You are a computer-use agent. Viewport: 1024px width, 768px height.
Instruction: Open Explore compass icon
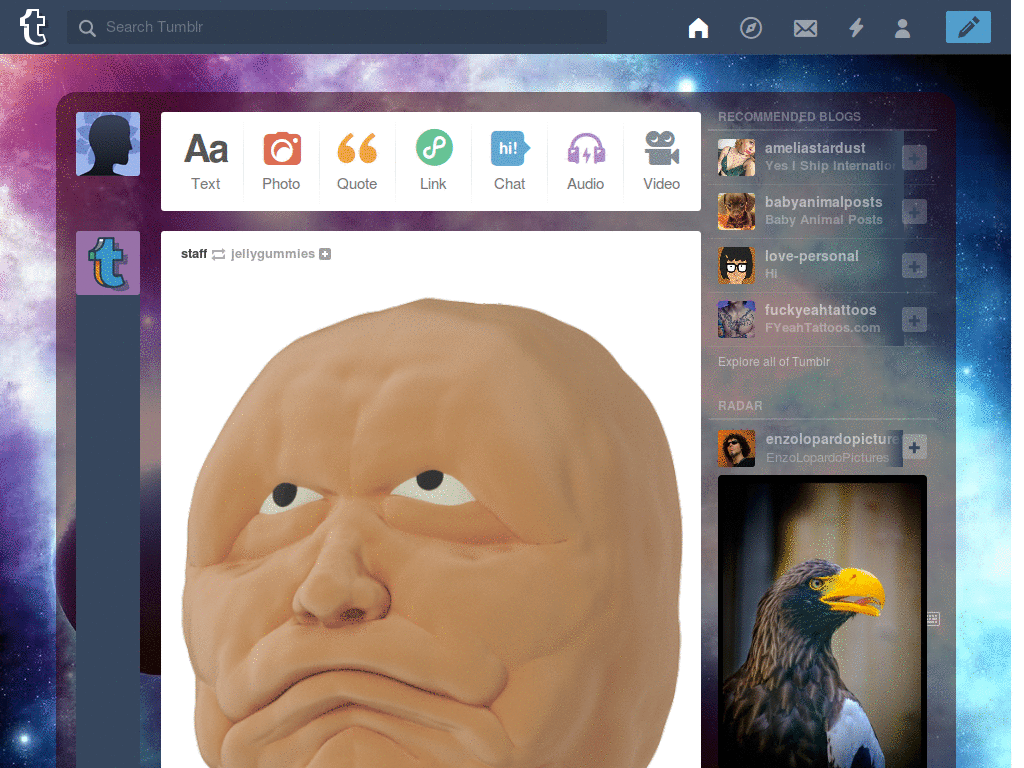(x=751, y=27)
